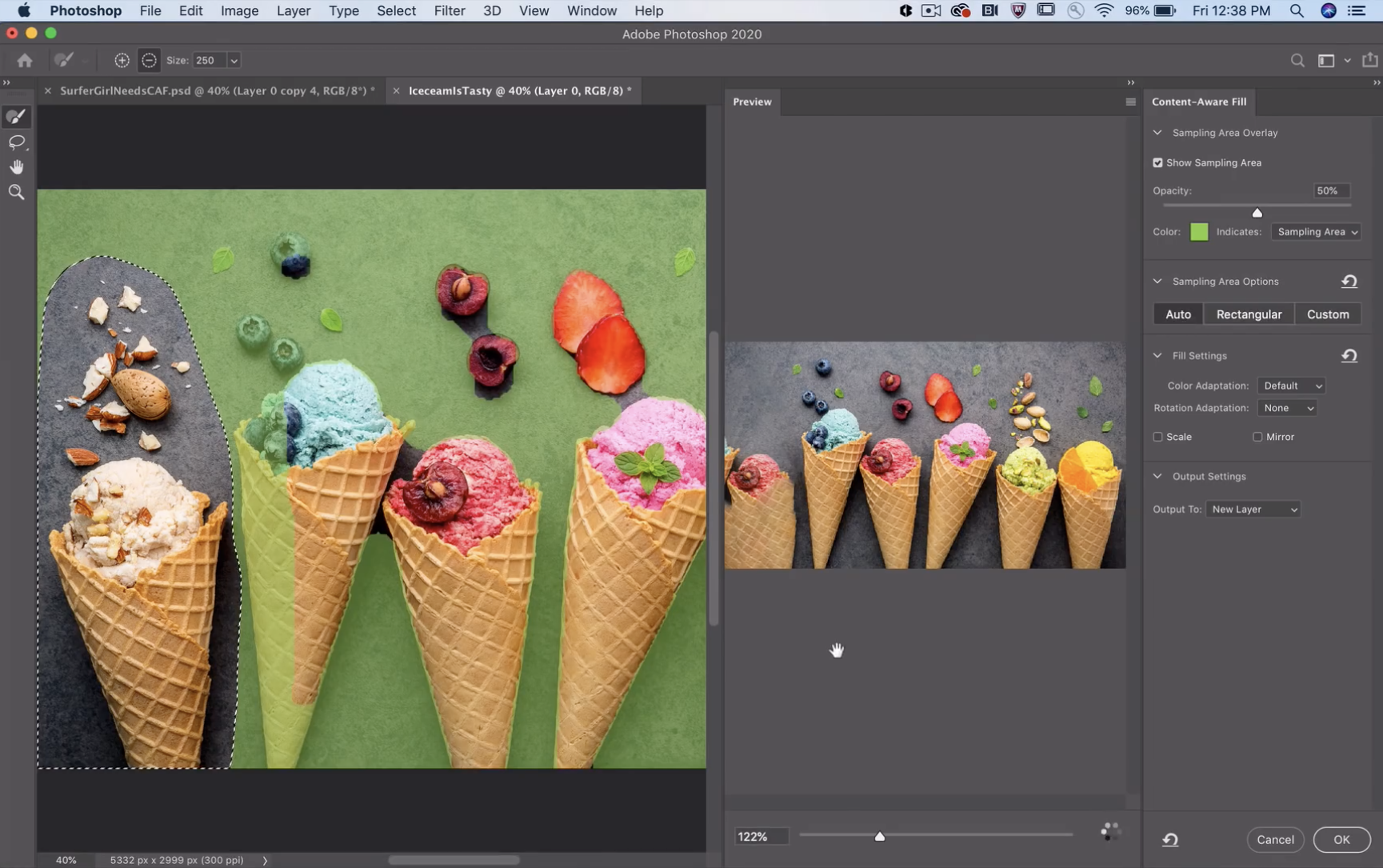Choose Auto sampling area option
Image resolution: width=1383 pixels, height=868 pixels.
pos(1177,314)
